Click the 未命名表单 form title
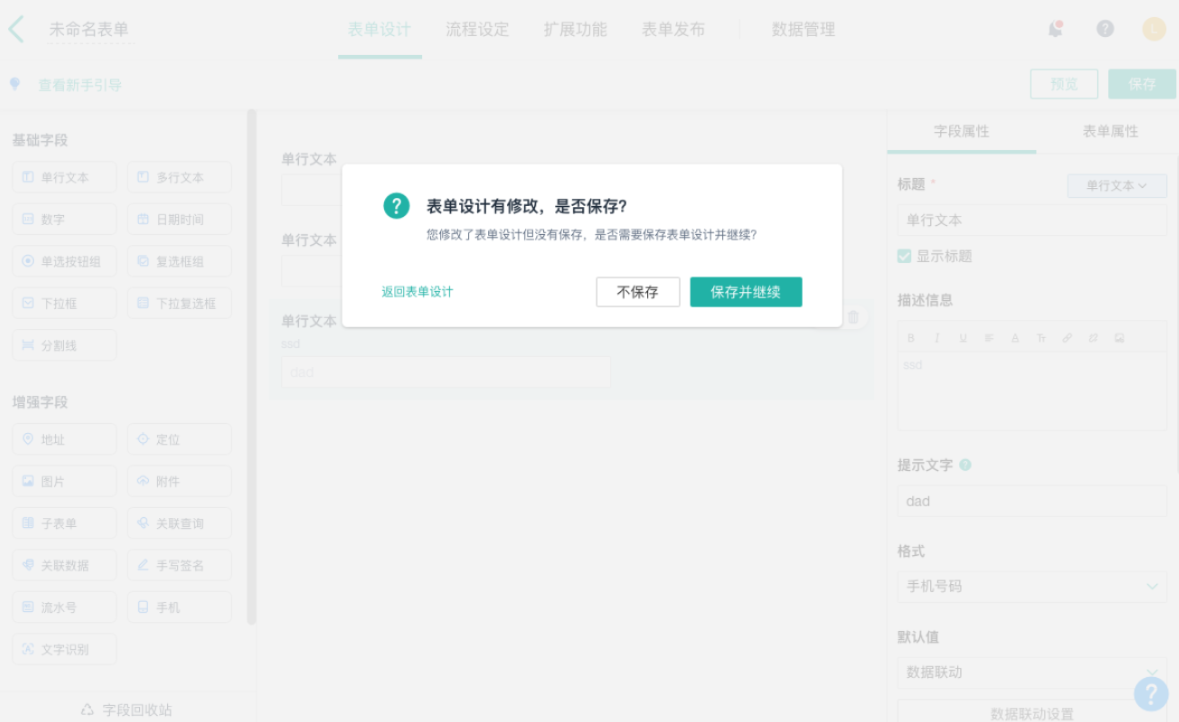Viewport: 1179px width, 722px height. click(89, 29)
